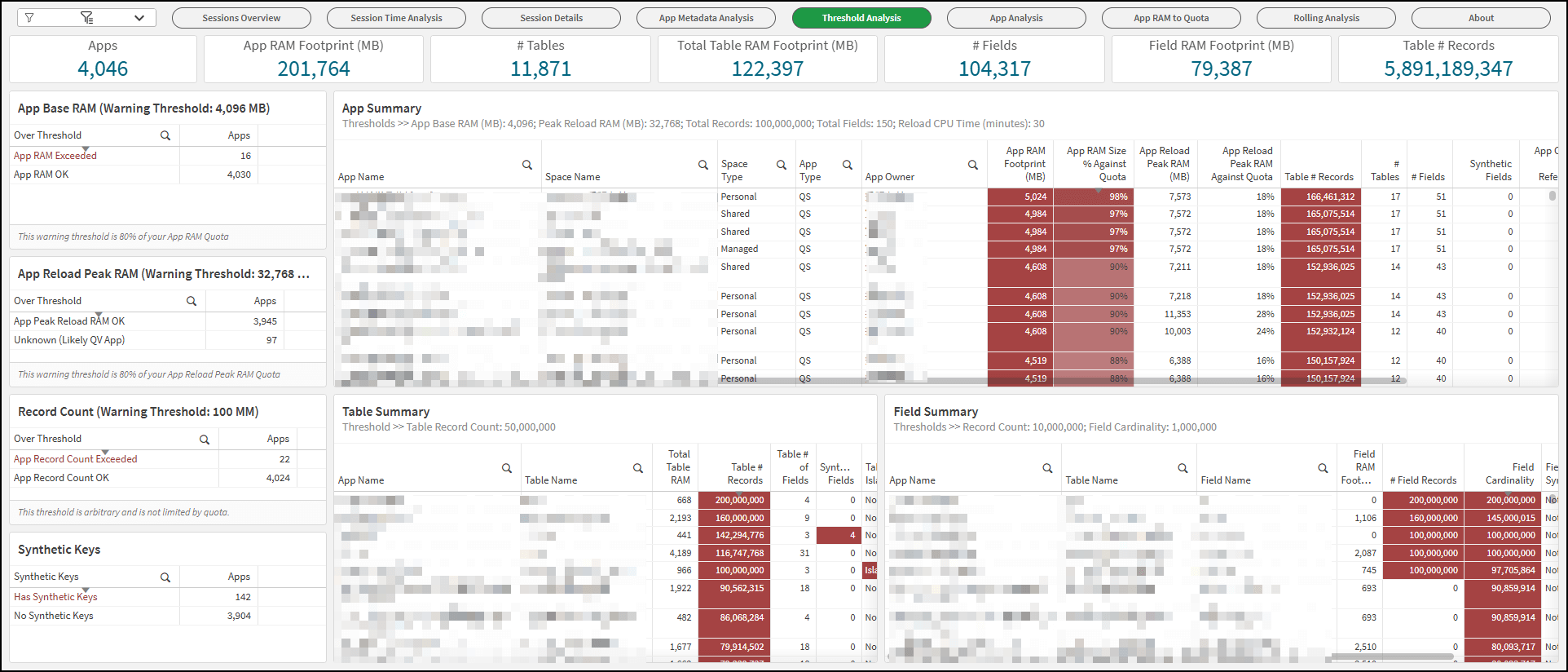Search Table Name in Table Summary

click(x=638, y=468)
